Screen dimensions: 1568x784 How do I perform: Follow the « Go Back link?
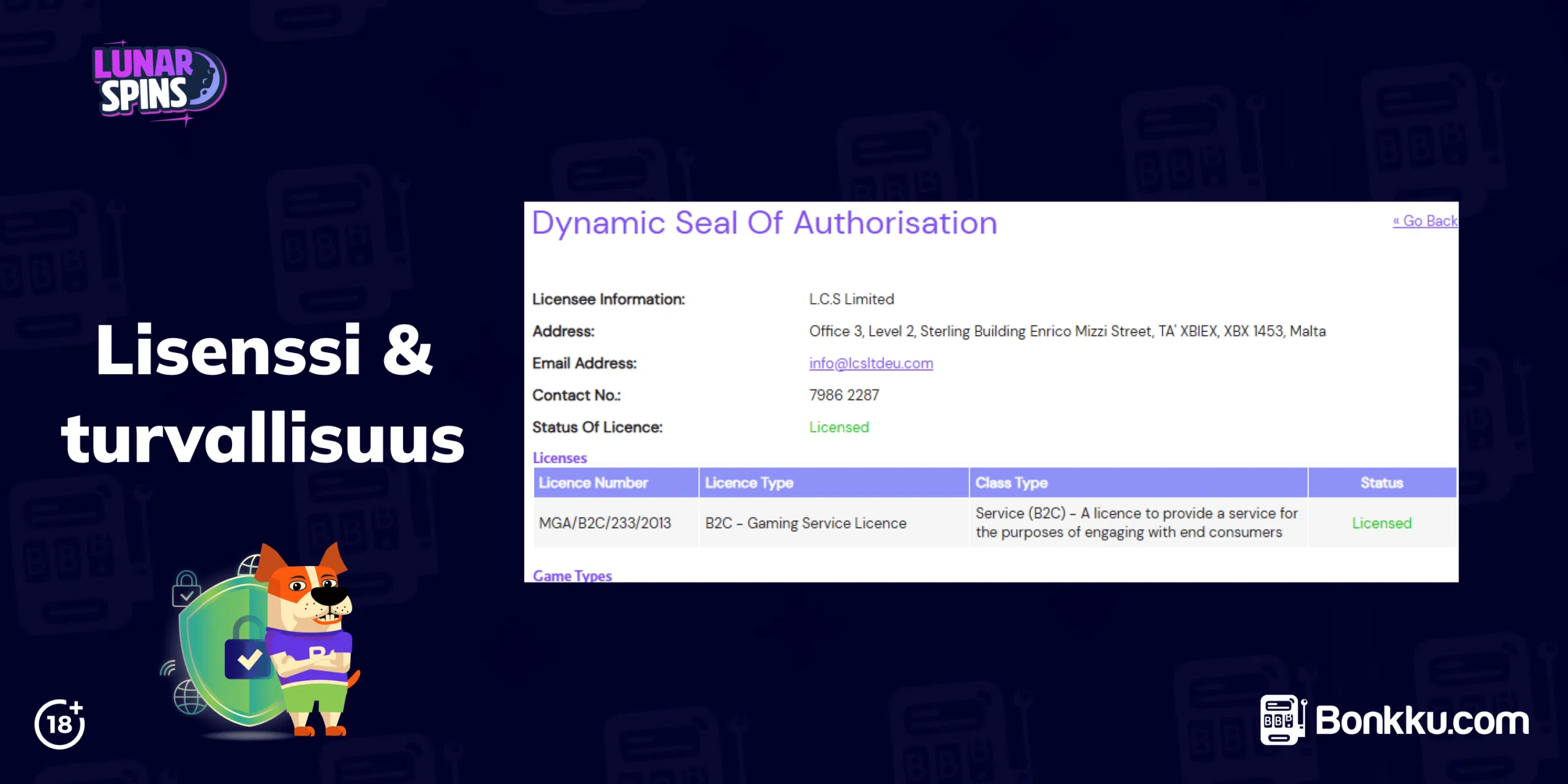tap(1425, 221)
